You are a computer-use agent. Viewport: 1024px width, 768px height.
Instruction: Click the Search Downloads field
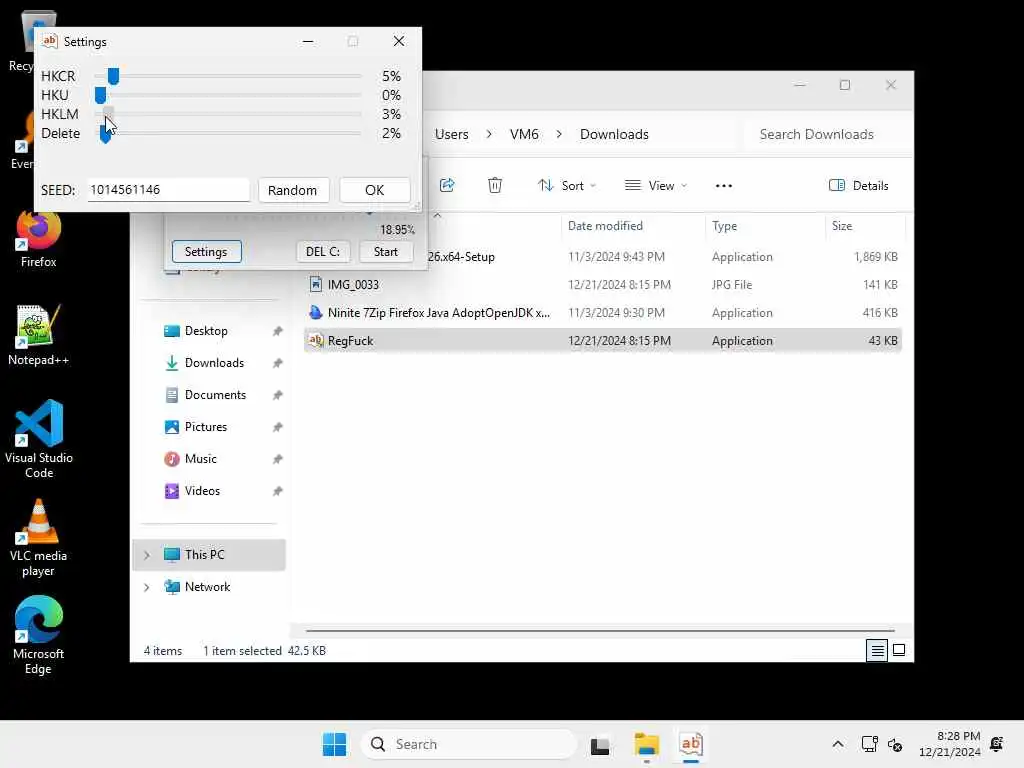click(823, 135)
